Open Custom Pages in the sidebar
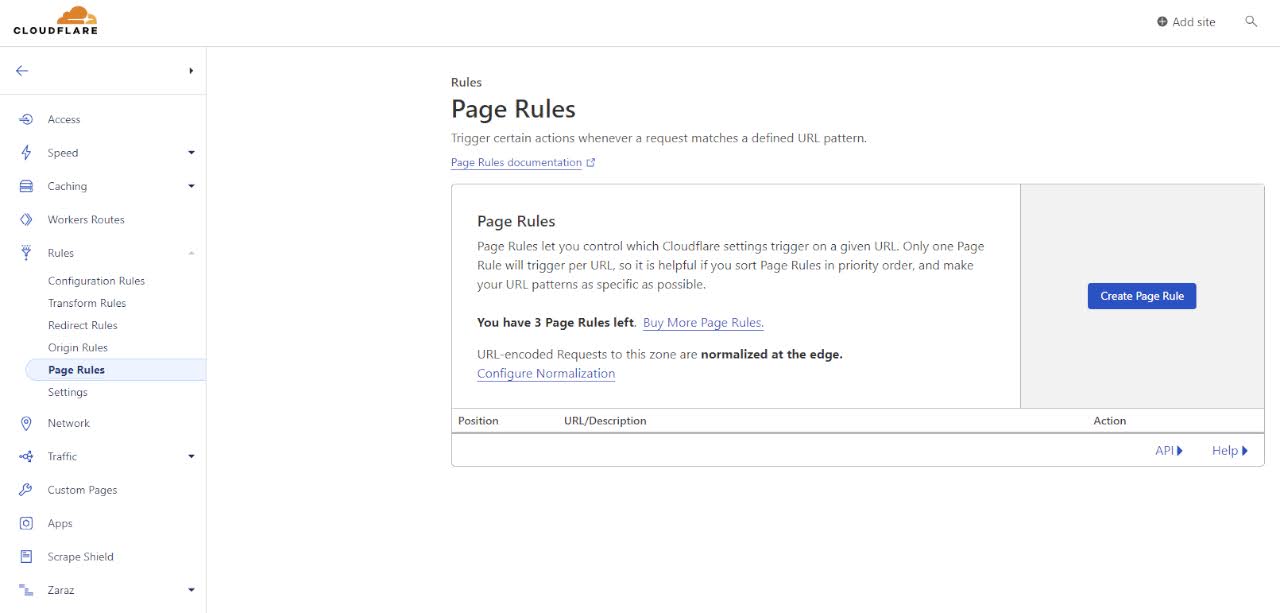The width and height of the screenshot is (1280, 613). coord(82,490)
